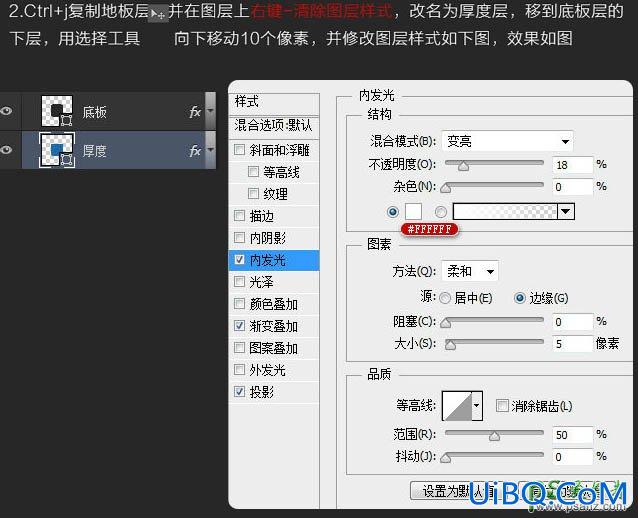This screenshot has height=518, width=638.
Task: Click the 杂色 value field
Action: coord(572,187)
